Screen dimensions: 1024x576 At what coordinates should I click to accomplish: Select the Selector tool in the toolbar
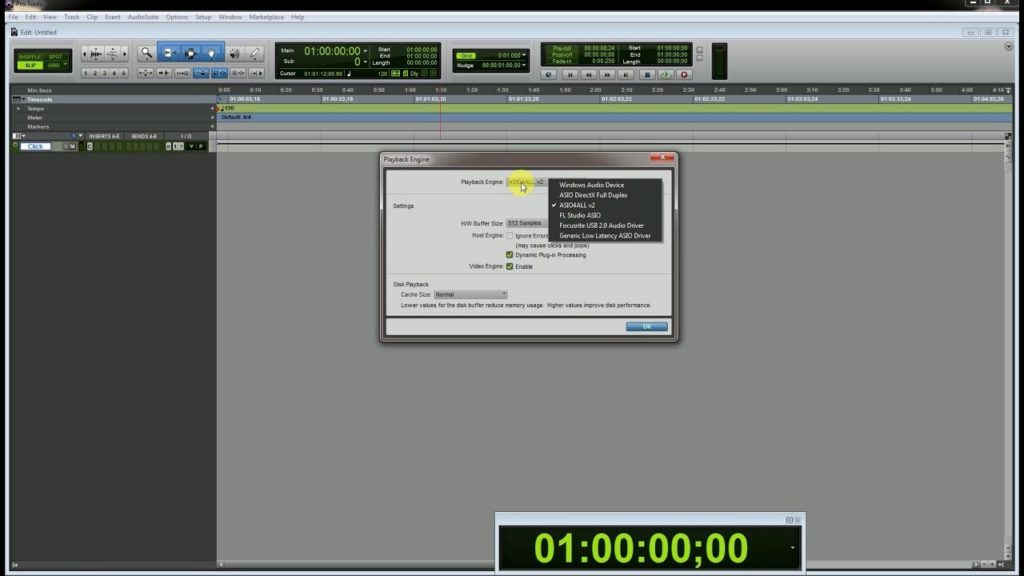[x=190, y=54]
